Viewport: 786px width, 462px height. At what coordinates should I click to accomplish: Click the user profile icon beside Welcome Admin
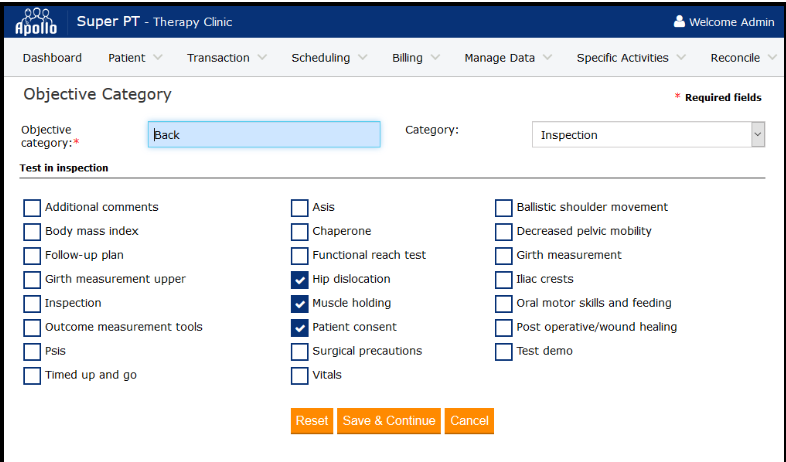[x=680, y=22]
